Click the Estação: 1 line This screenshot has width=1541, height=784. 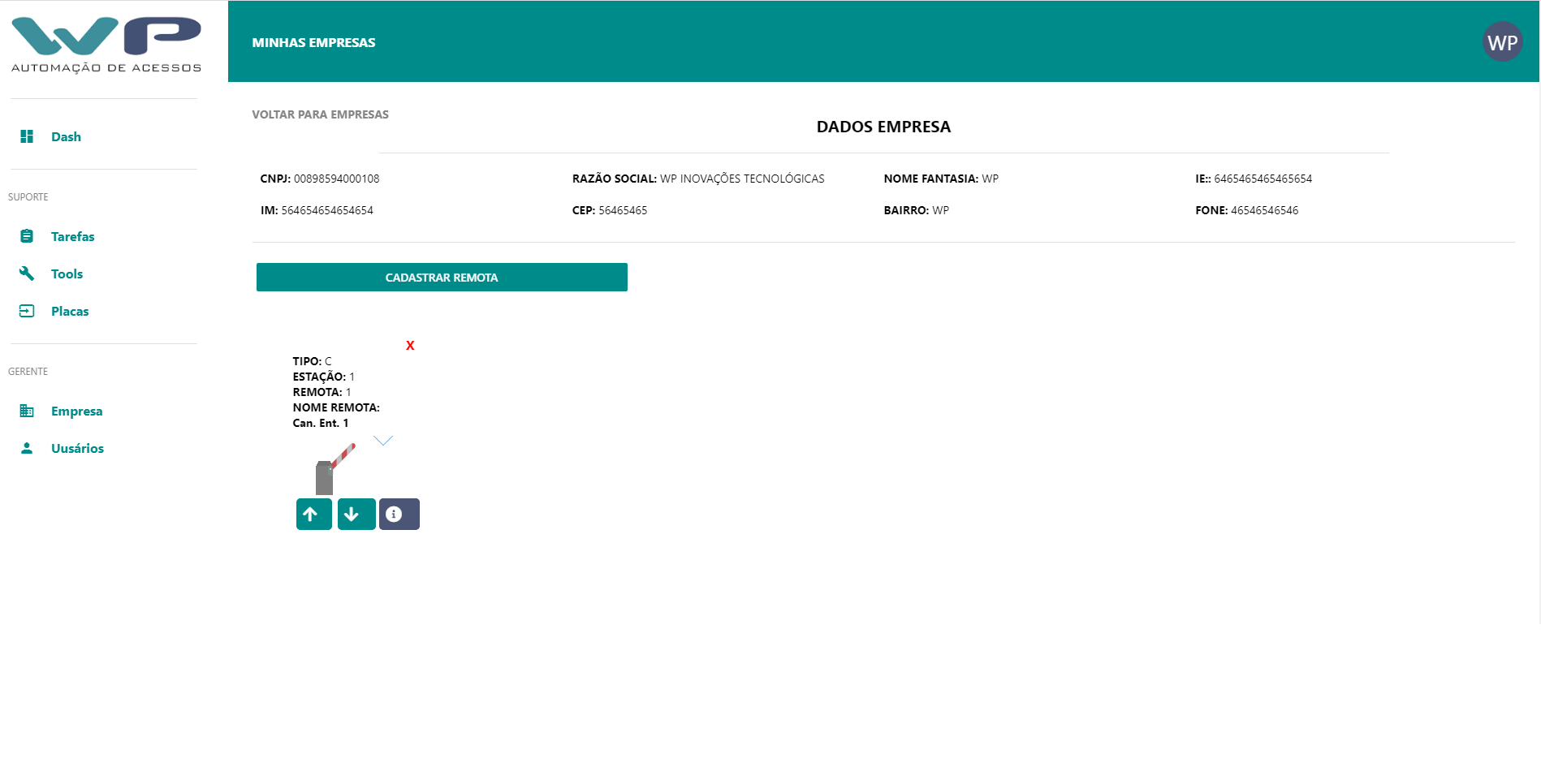tap(324, 377)
